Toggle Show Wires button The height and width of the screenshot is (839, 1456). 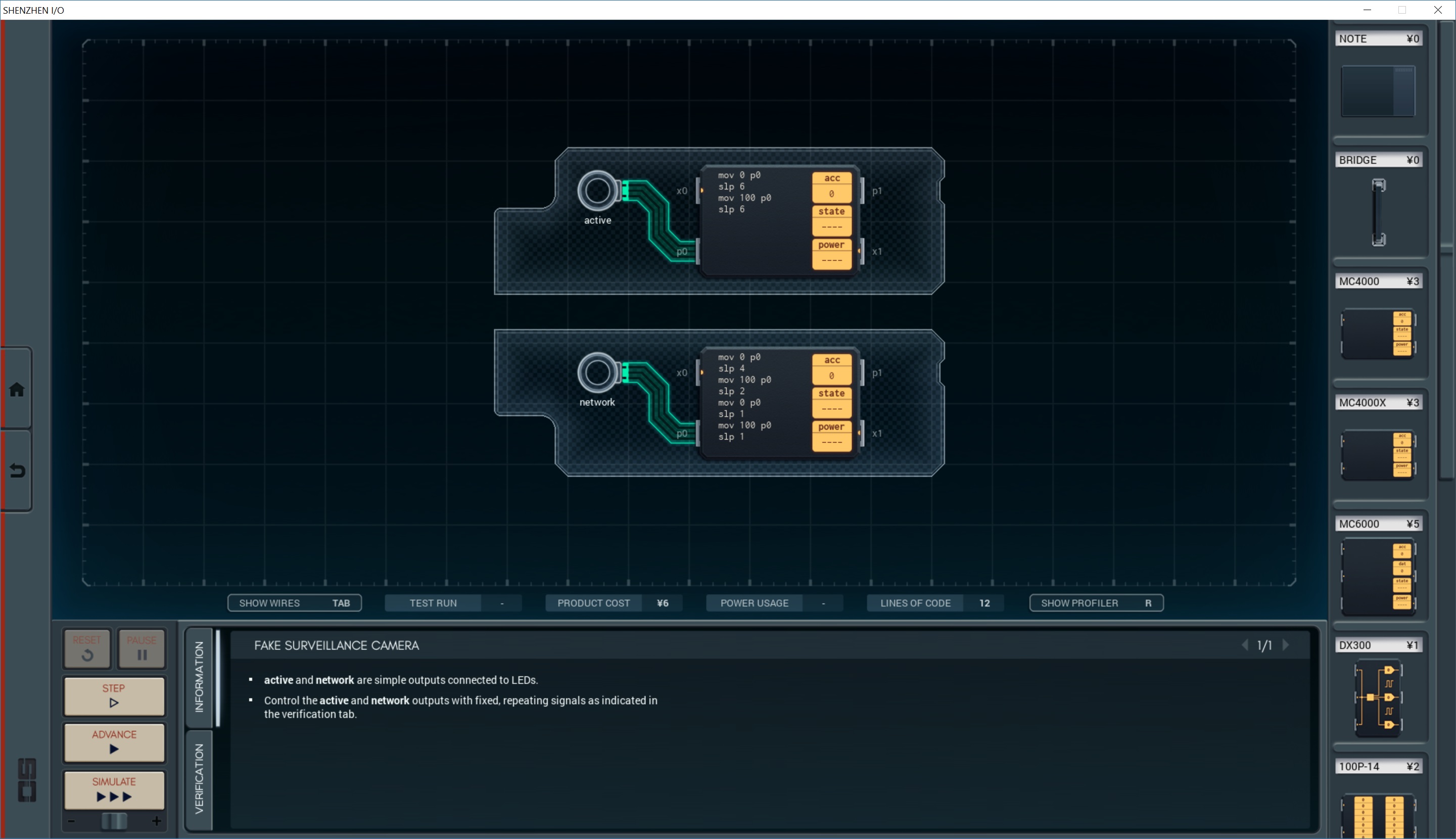(295, 603)
